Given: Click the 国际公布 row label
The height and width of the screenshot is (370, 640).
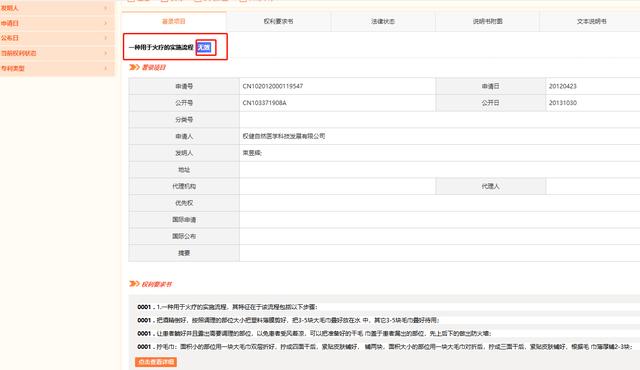Looking at the screenshot, I should pos(184,236).
